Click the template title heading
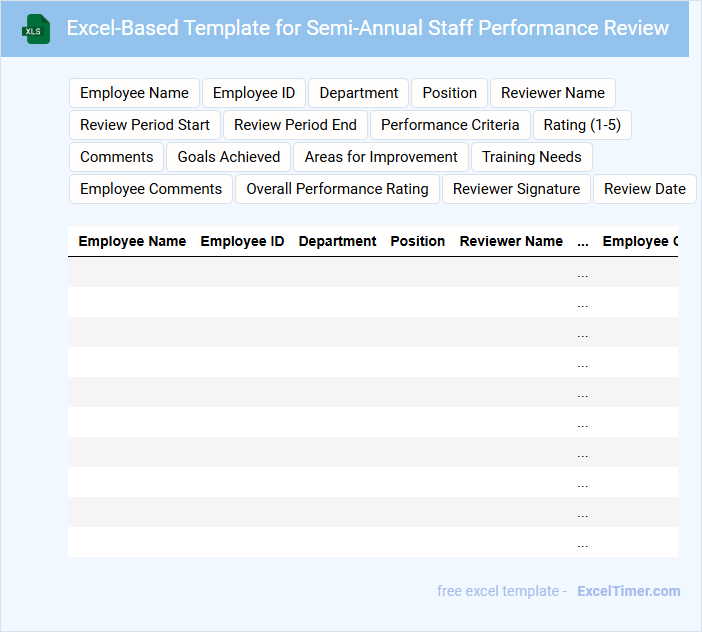 click(367, 28)
